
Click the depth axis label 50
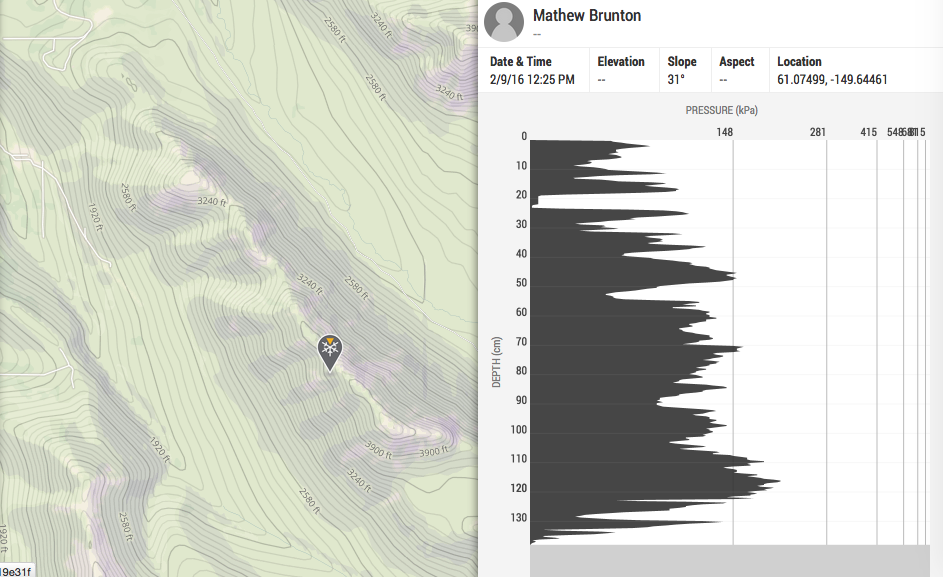point(521,283)
